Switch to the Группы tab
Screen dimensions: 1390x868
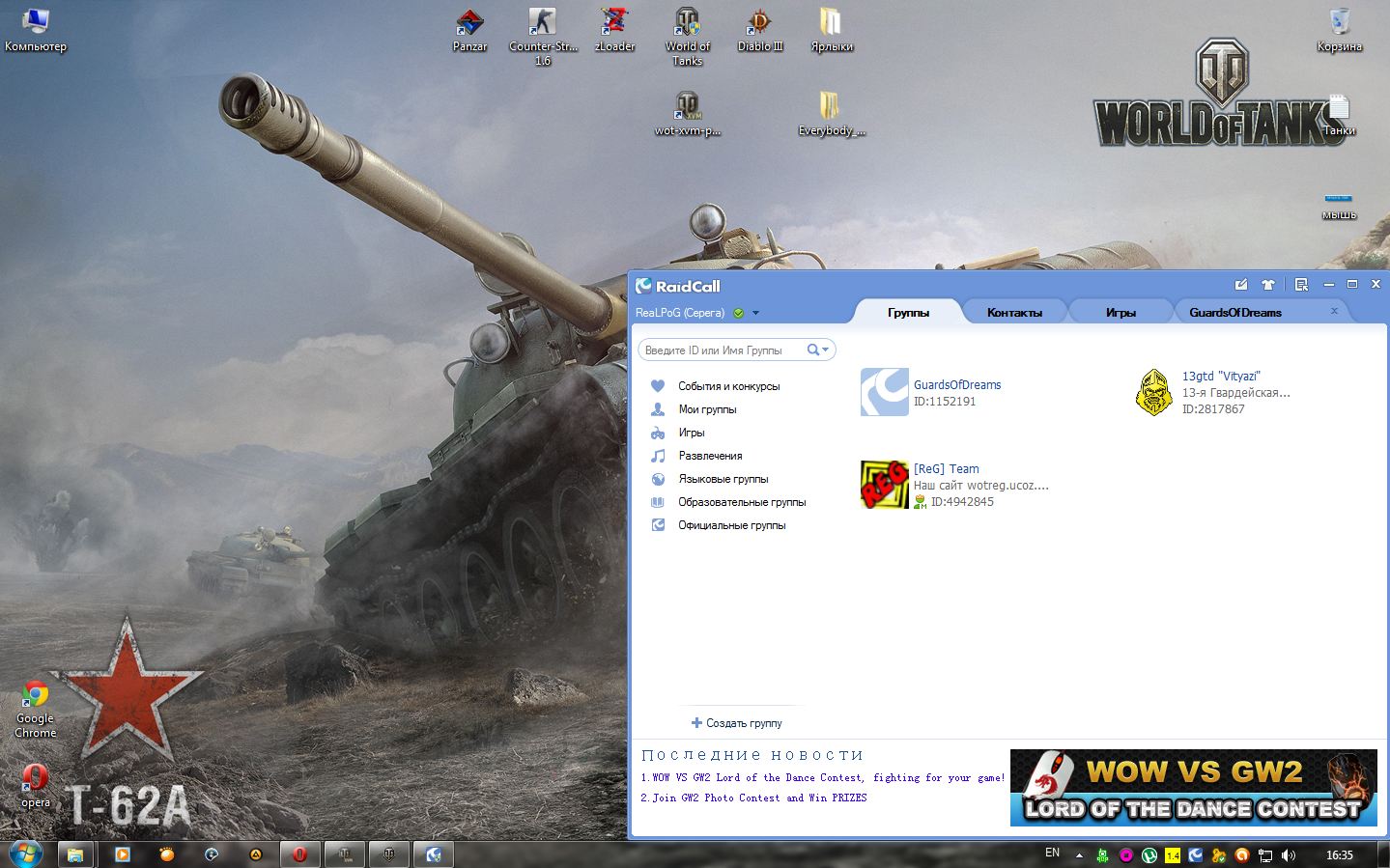pos(908,312)
